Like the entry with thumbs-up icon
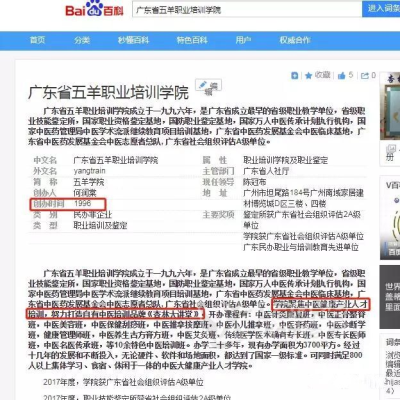The height and width of the screenshot is (400, 400). click(341, 76)
